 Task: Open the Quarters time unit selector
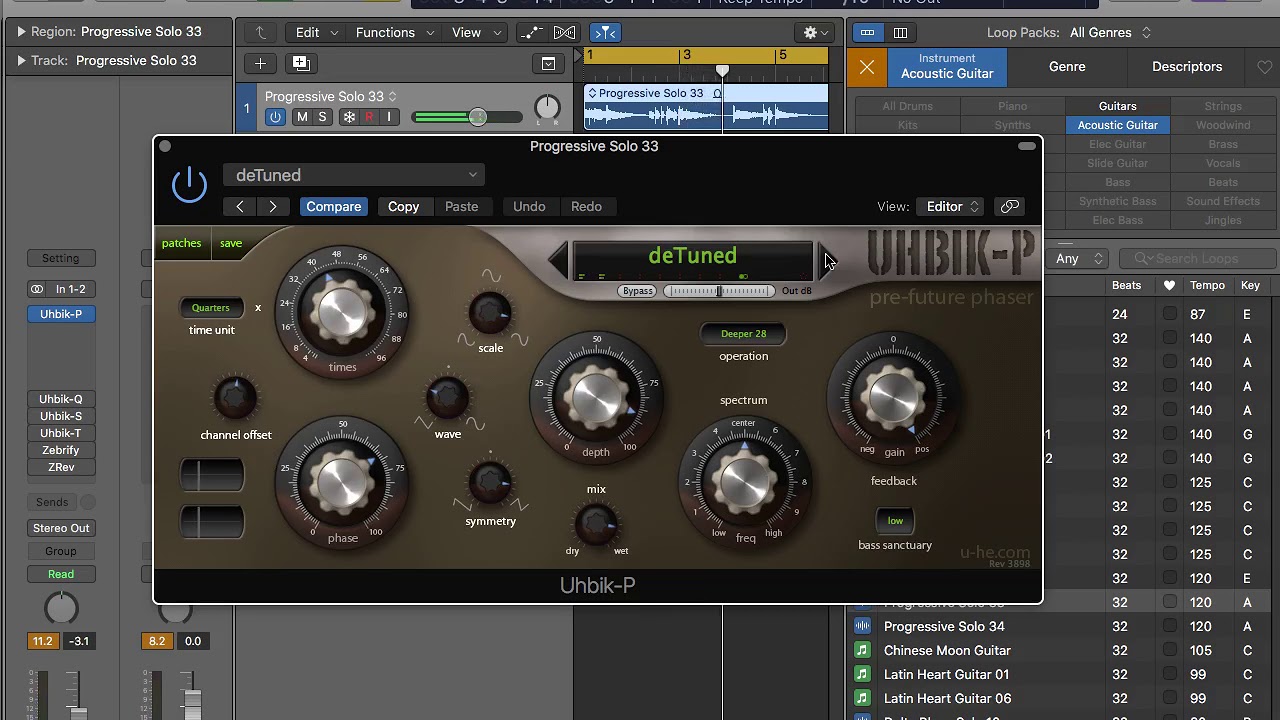(211, 308)
